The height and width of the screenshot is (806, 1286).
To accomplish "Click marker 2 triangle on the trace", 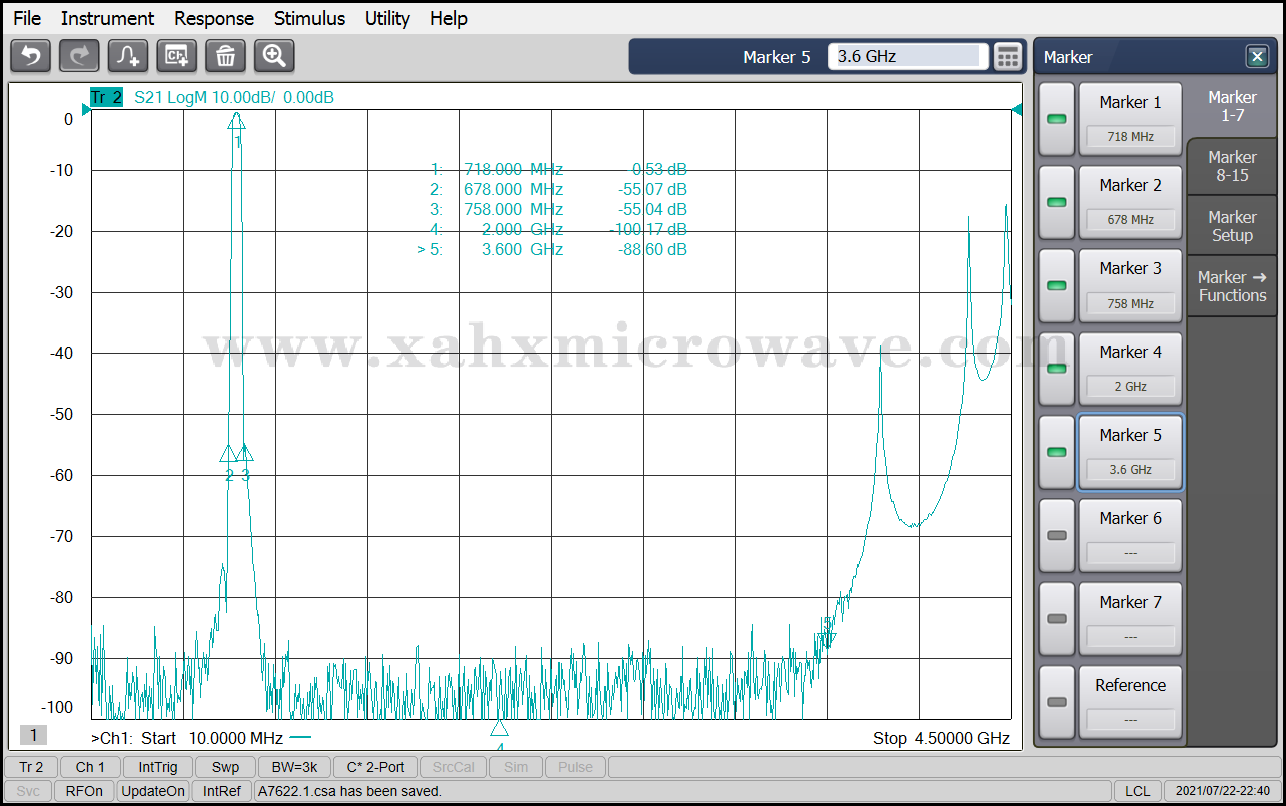I will pos(228,454).
